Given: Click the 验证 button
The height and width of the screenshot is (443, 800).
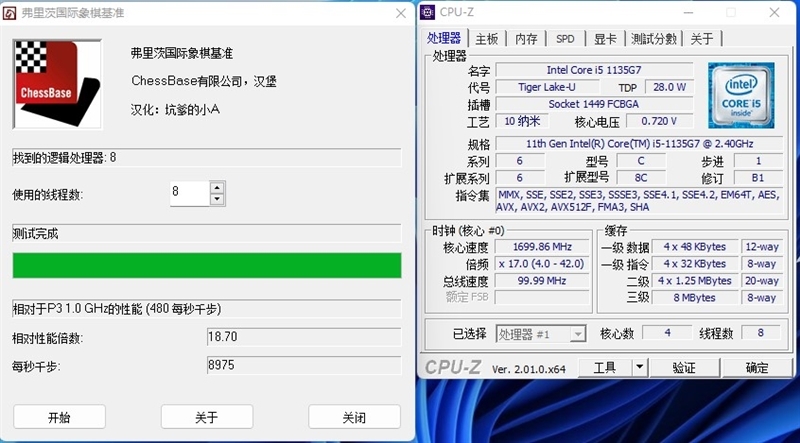Looking at the screenshot, I should 684,367.
